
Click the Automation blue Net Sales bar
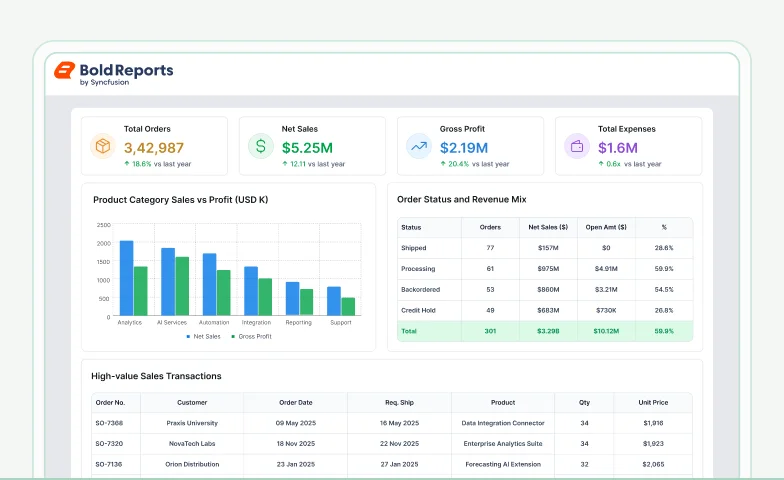(x=210, y=284)
